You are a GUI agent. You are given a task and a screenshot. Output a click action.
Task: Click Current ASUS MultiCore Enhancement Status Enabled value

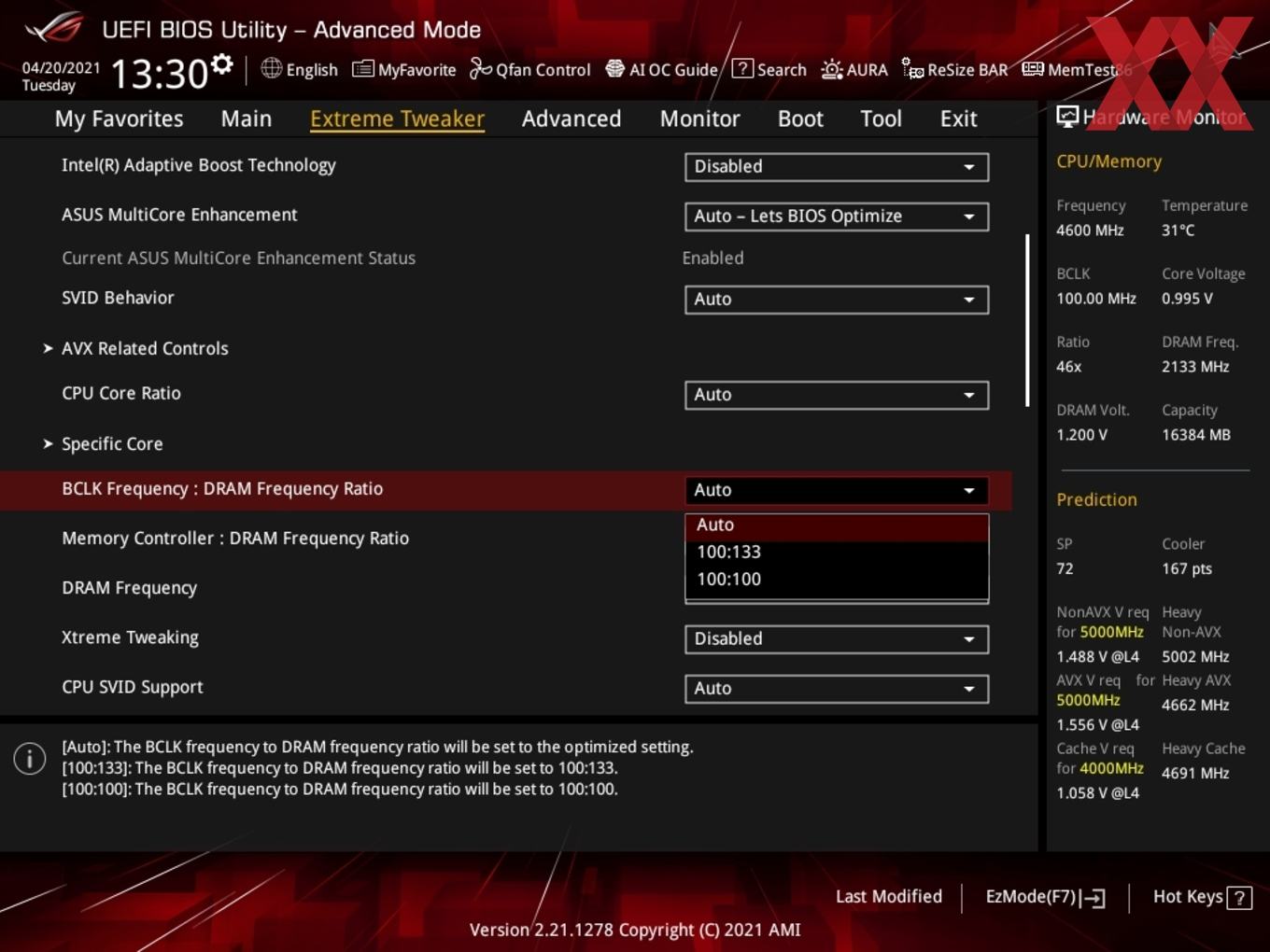click(713, 258)
